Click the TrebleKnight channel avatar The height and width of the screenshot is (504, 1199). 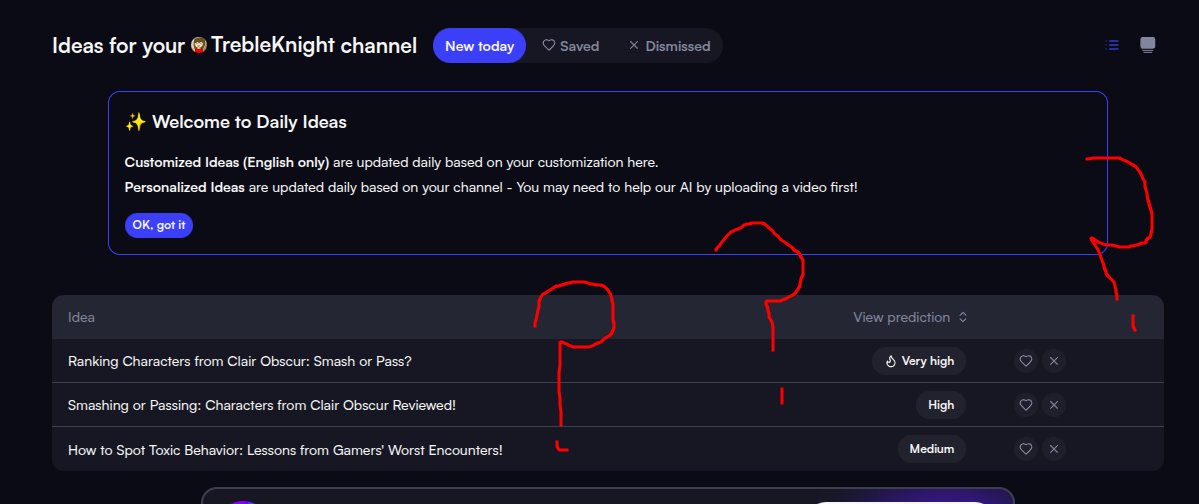[x=199, y=46]
